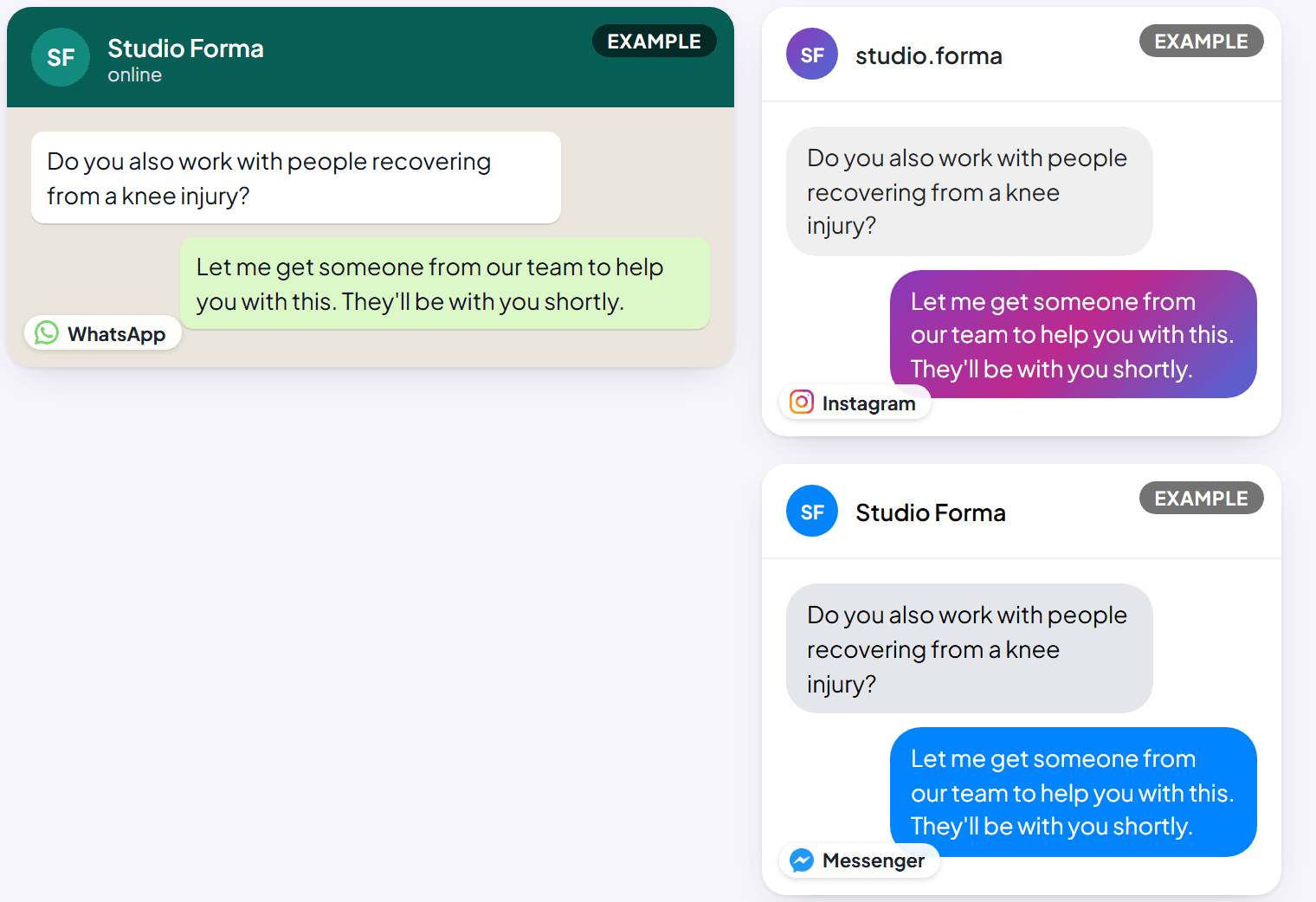Click the EXAMPLE badge in the WhatsApp header

tap(655, 41)
